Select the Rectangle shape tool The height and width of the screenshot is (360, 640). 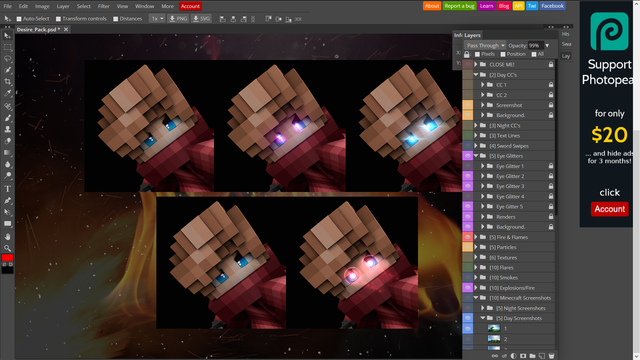[7, 224]
